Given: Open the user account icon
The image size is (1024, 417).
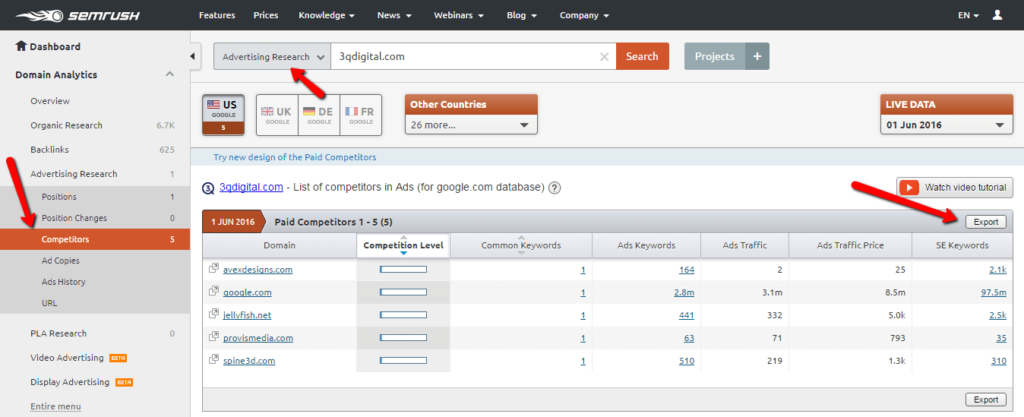Looking at the screenshot, I should pos(997,15).
